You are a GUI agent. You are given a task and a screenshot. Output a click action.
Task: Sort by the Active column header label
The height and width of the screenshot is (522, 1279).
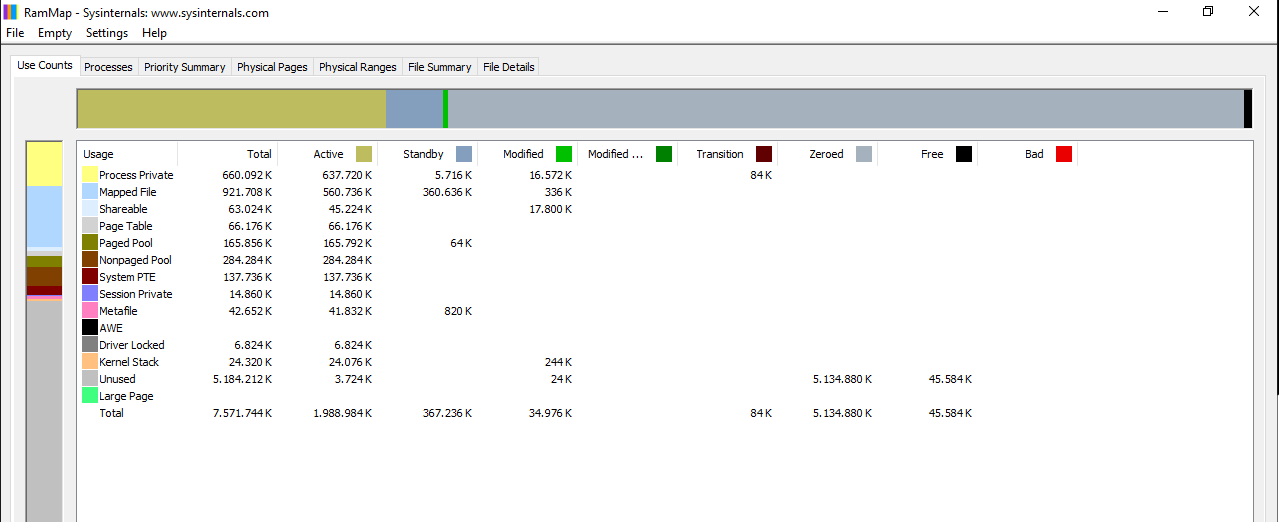[328, 154]
